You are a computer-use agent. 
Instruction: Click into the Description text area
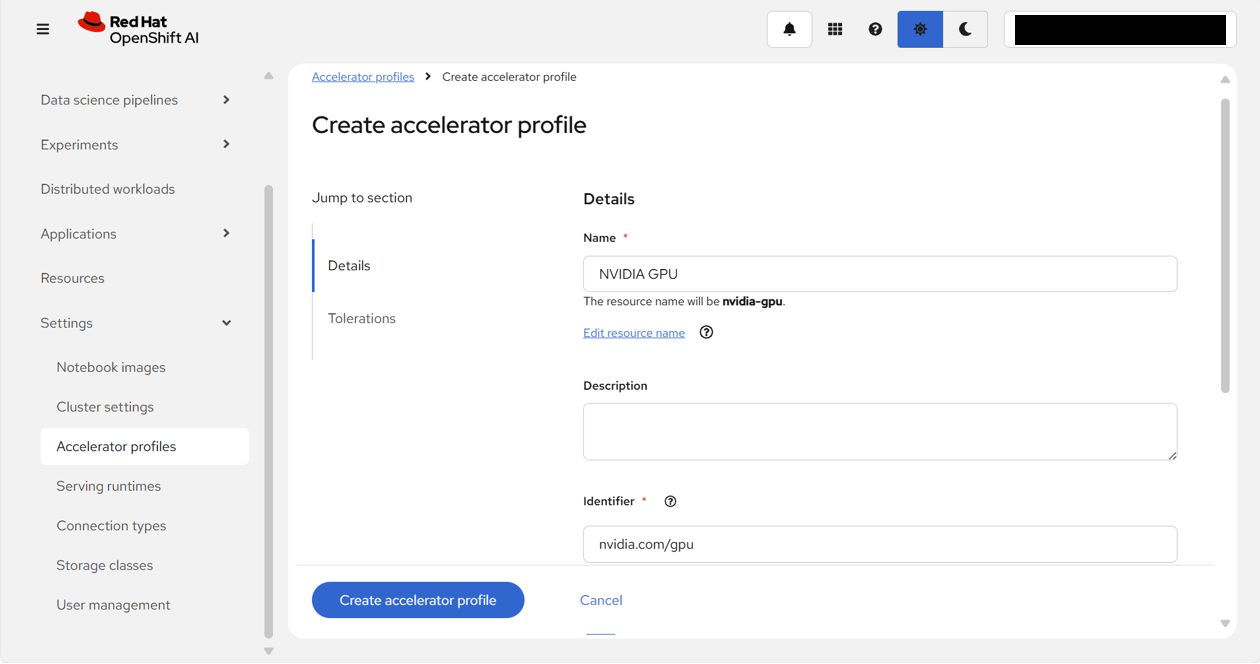pos(880,431)
